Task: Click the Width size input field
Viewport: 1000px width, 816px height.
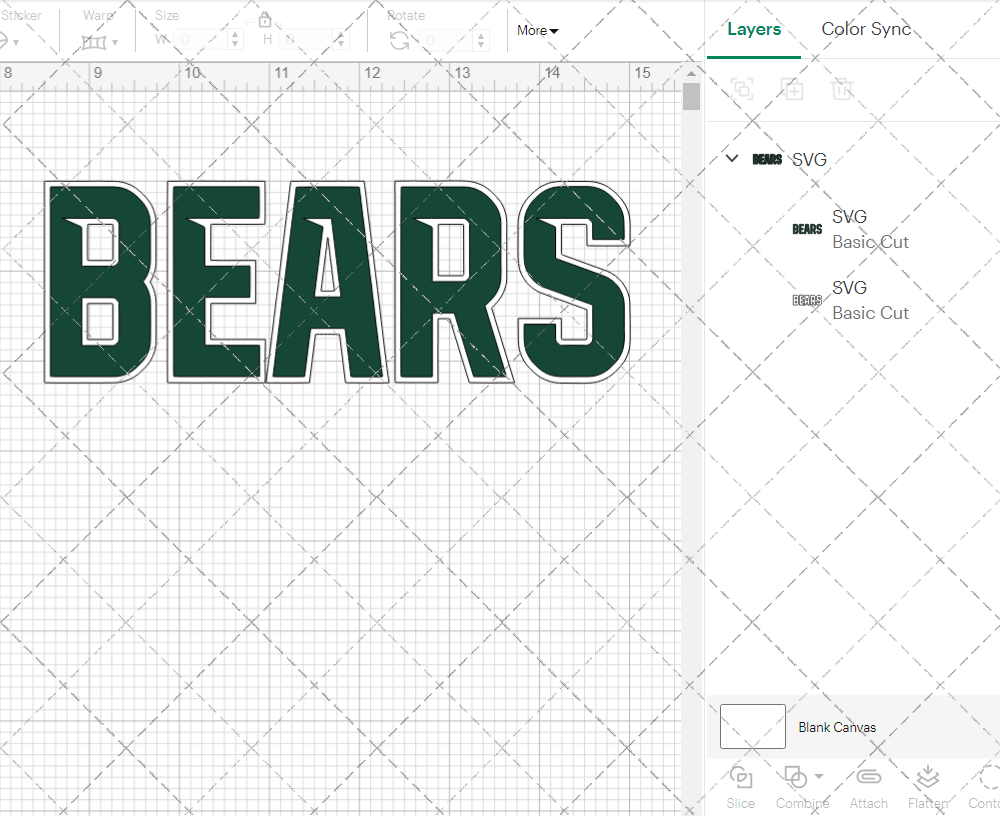Action: [200, 40]
